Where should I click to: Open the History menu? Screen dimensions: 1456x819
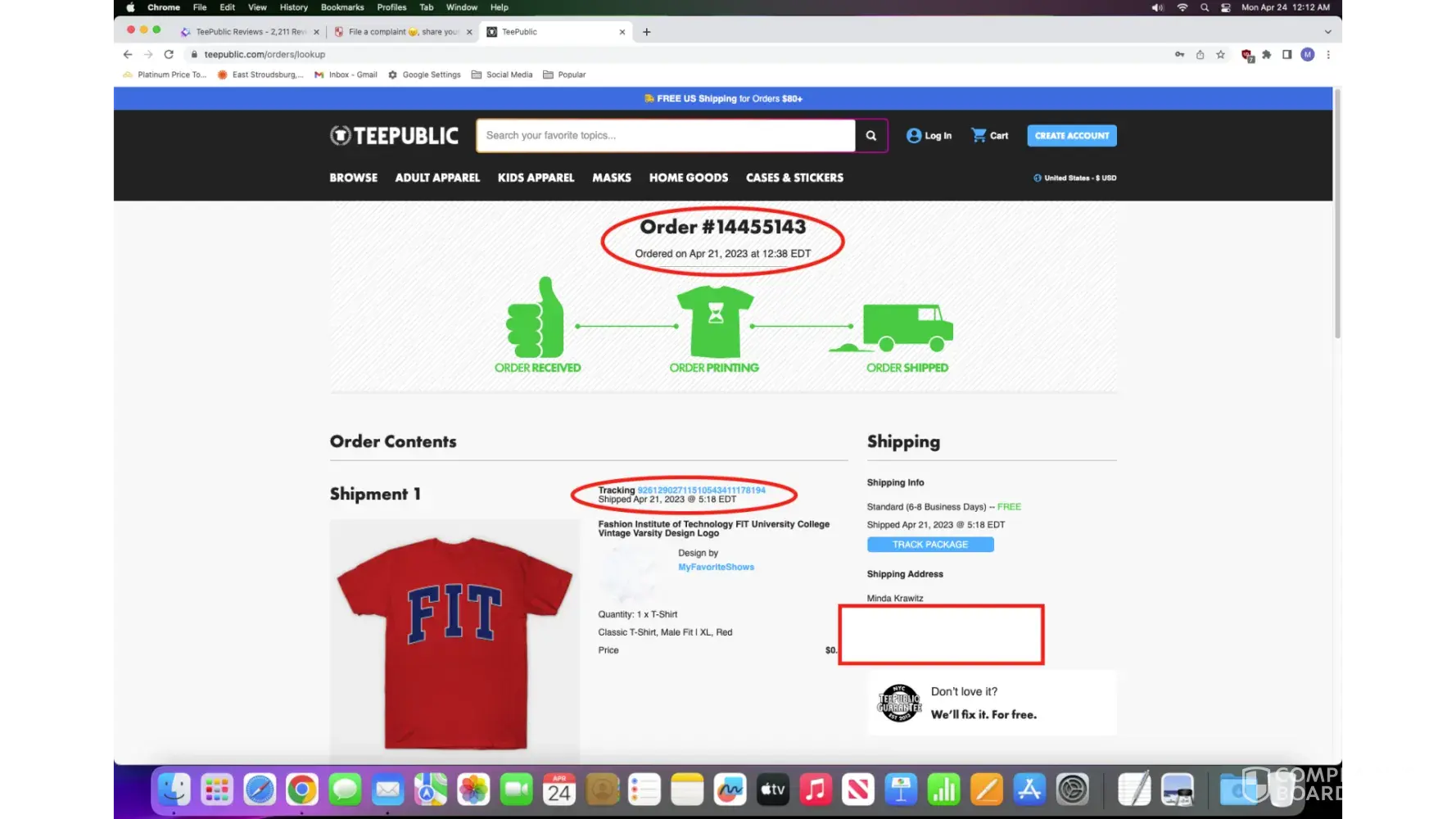pos(294,7)
